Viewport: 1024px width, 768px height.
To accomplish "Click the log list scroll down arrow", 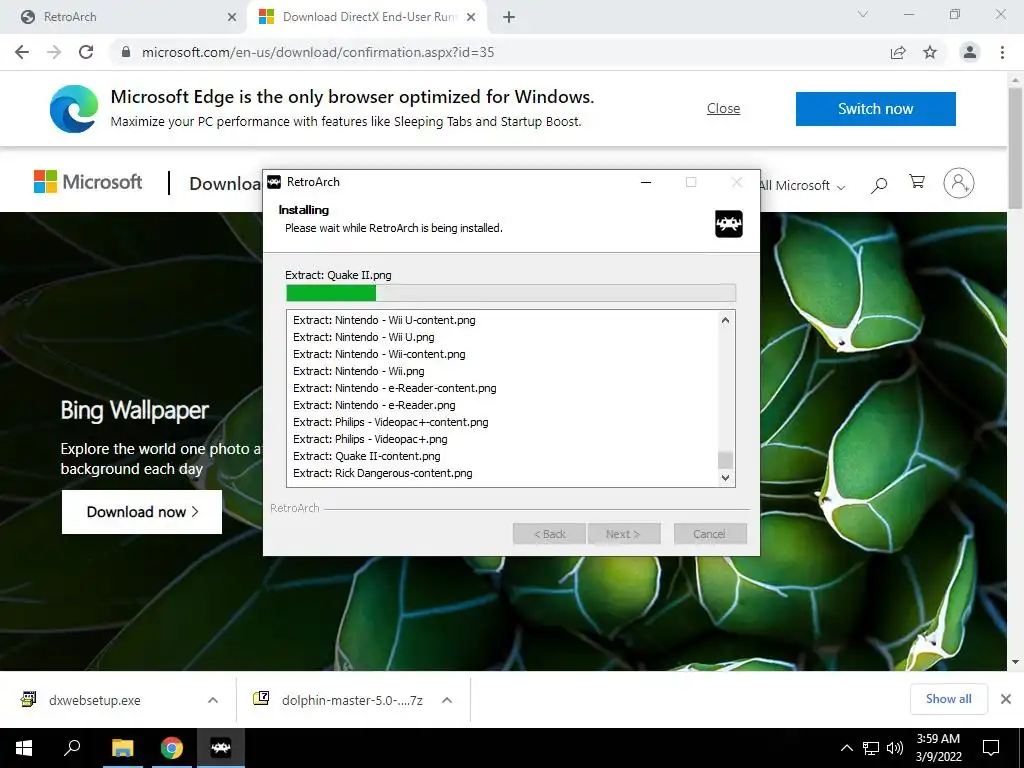I will click(725, 477).
